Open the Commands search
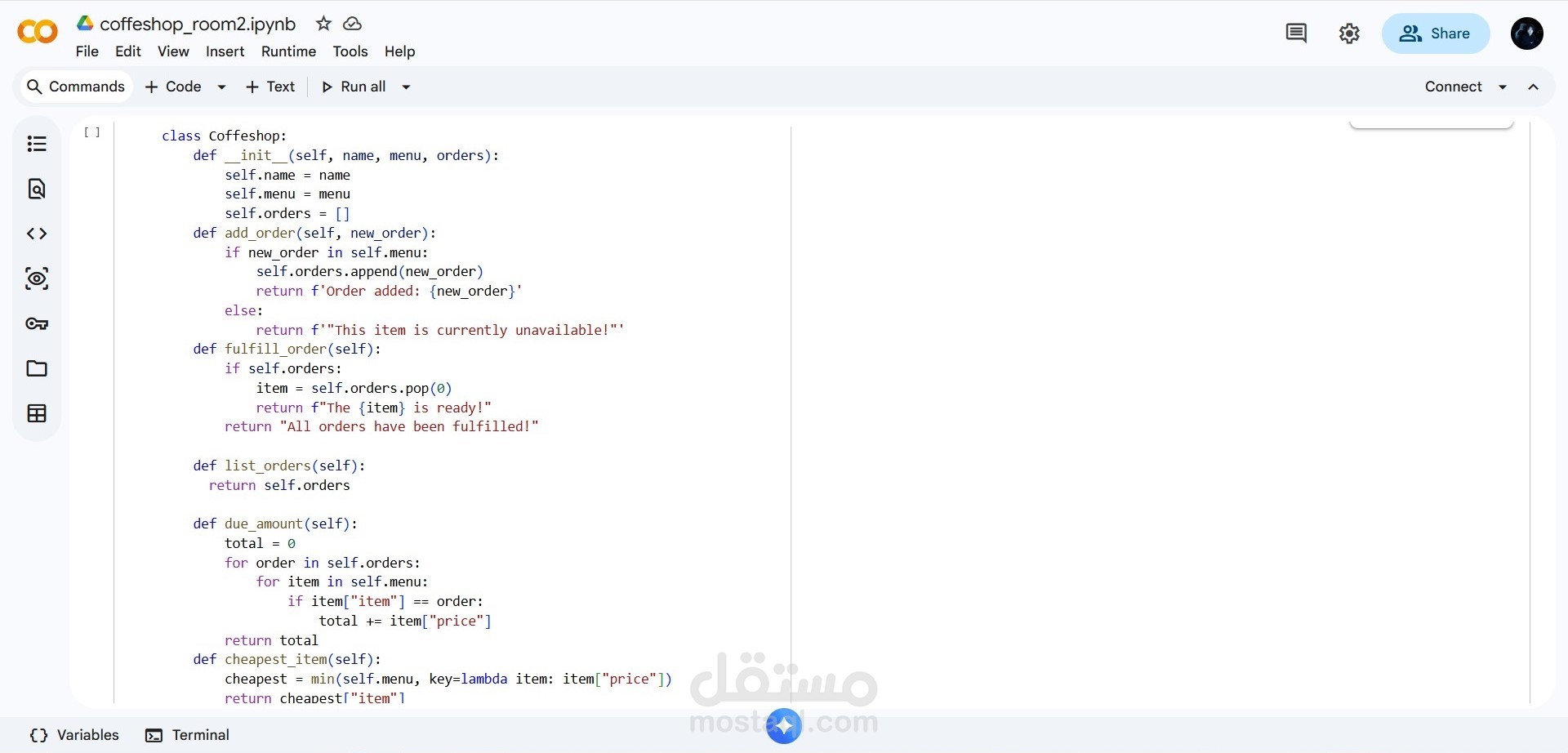Viewport: 1568px width, 753px height. point(76,87)
